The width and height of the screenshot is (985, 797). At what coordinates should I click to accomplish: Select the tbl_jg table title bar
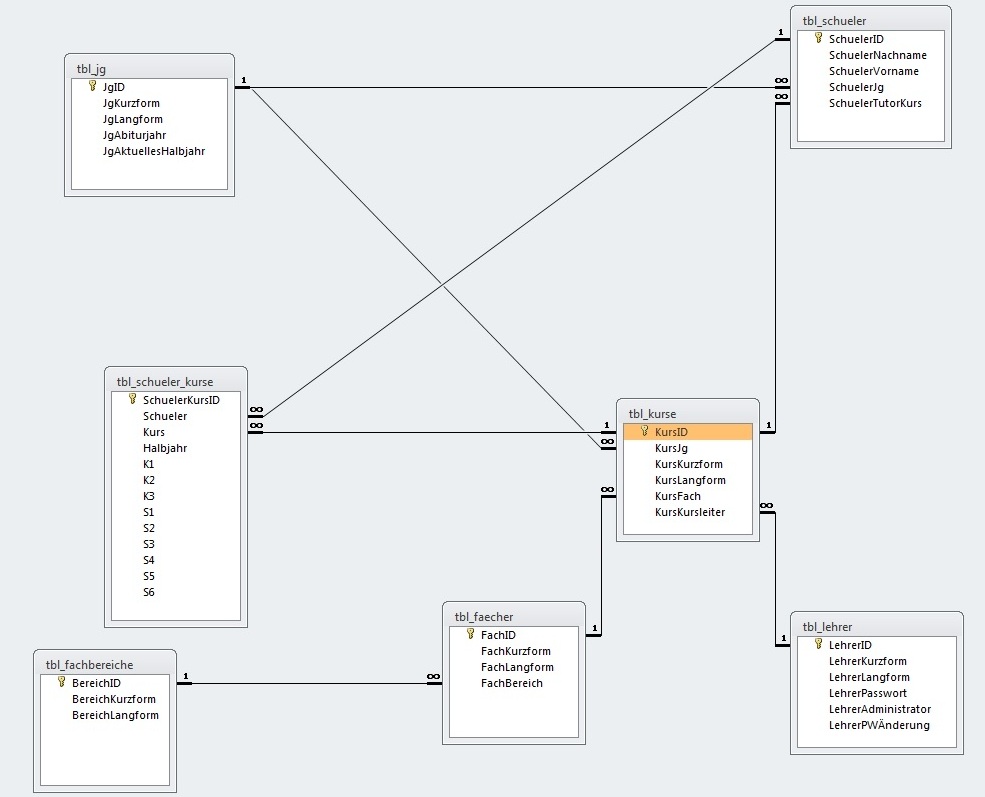click(150, 68)
